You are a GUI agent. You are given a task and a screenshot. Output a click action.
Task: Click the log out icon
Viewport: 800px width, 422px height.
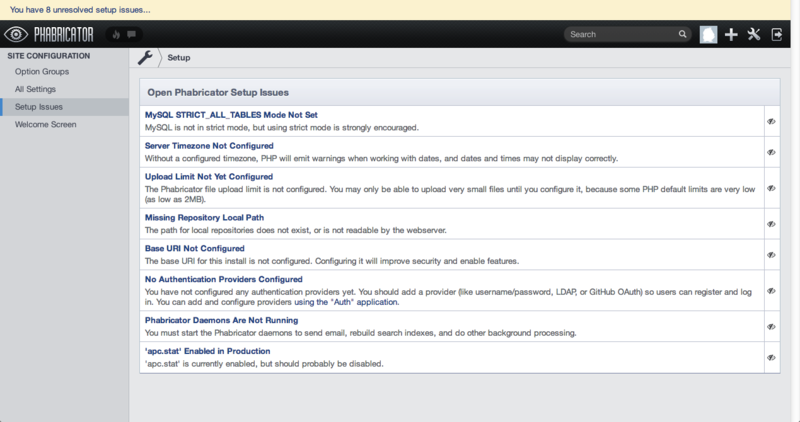click(x=777, y=34)
